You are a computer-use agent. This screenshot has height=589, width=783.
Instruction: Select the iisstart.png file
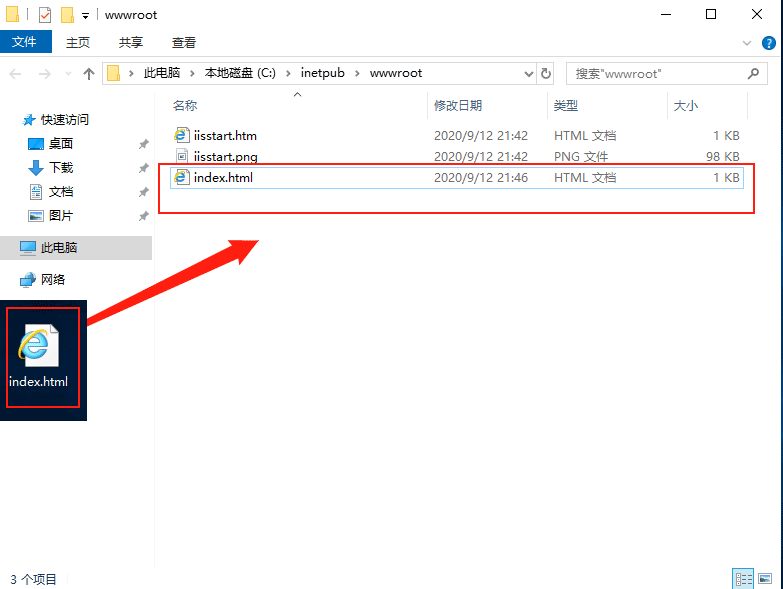click(456, 157)
